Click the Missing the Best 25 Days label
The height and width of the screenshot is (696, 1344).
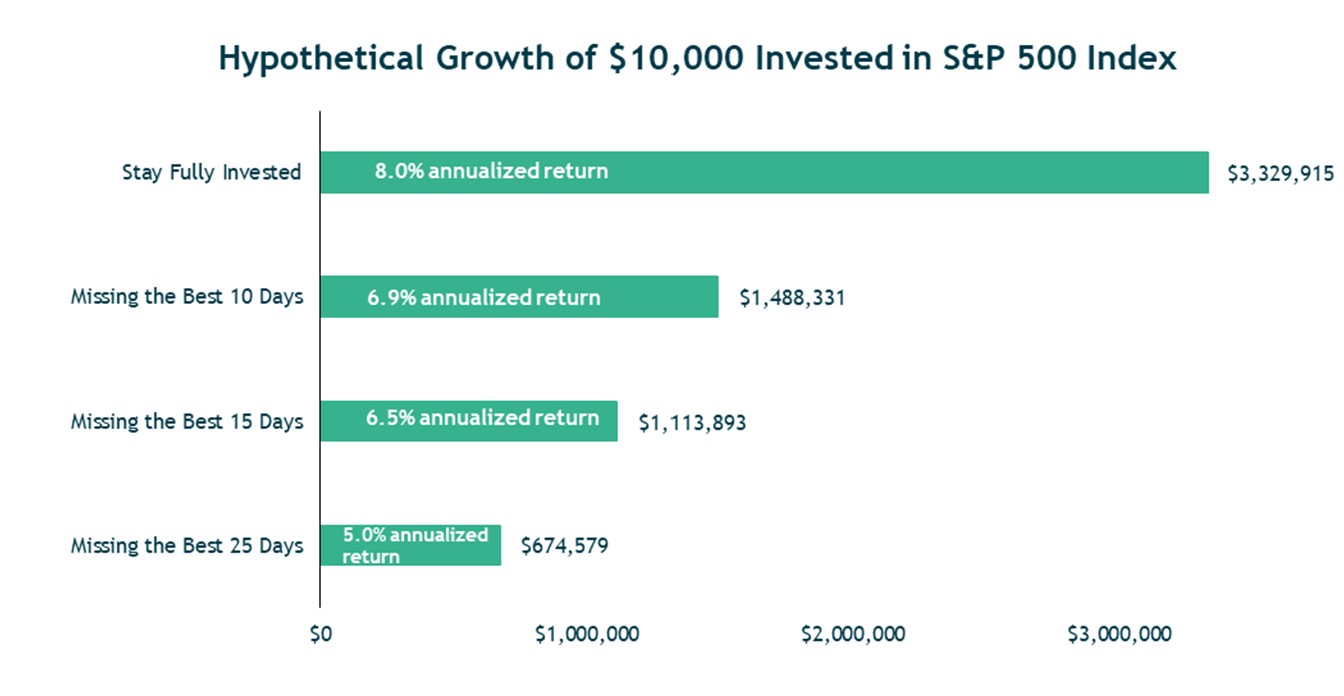pyautogui.click(x=186, y=545)
